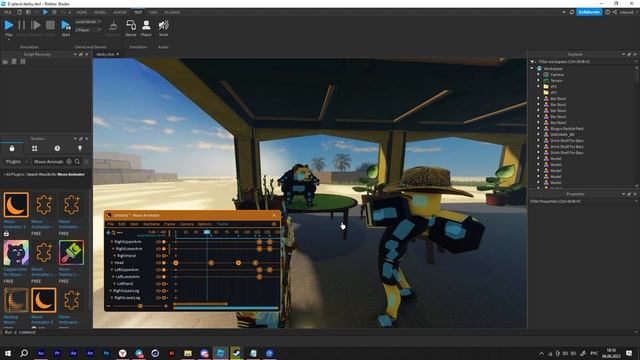Select the Cappuccino cat plugin thumbnail
The width and height of the screenshot is (640, 360).
coord(16,253)
